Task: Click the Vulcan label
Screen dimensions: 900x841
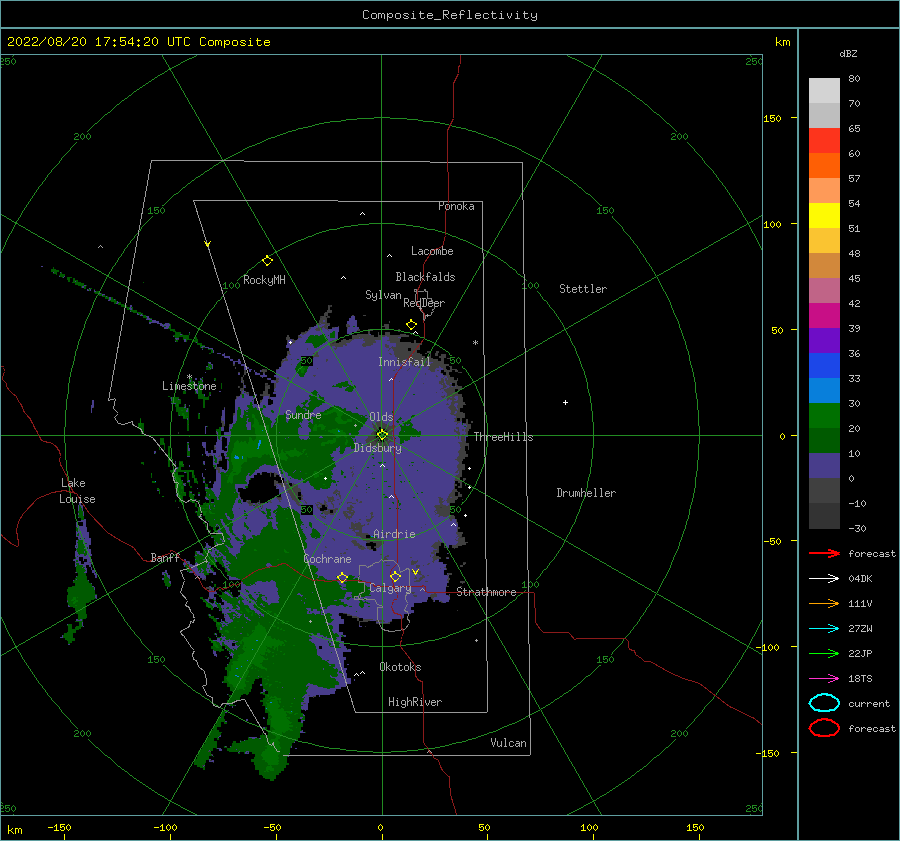Action: 508,743
